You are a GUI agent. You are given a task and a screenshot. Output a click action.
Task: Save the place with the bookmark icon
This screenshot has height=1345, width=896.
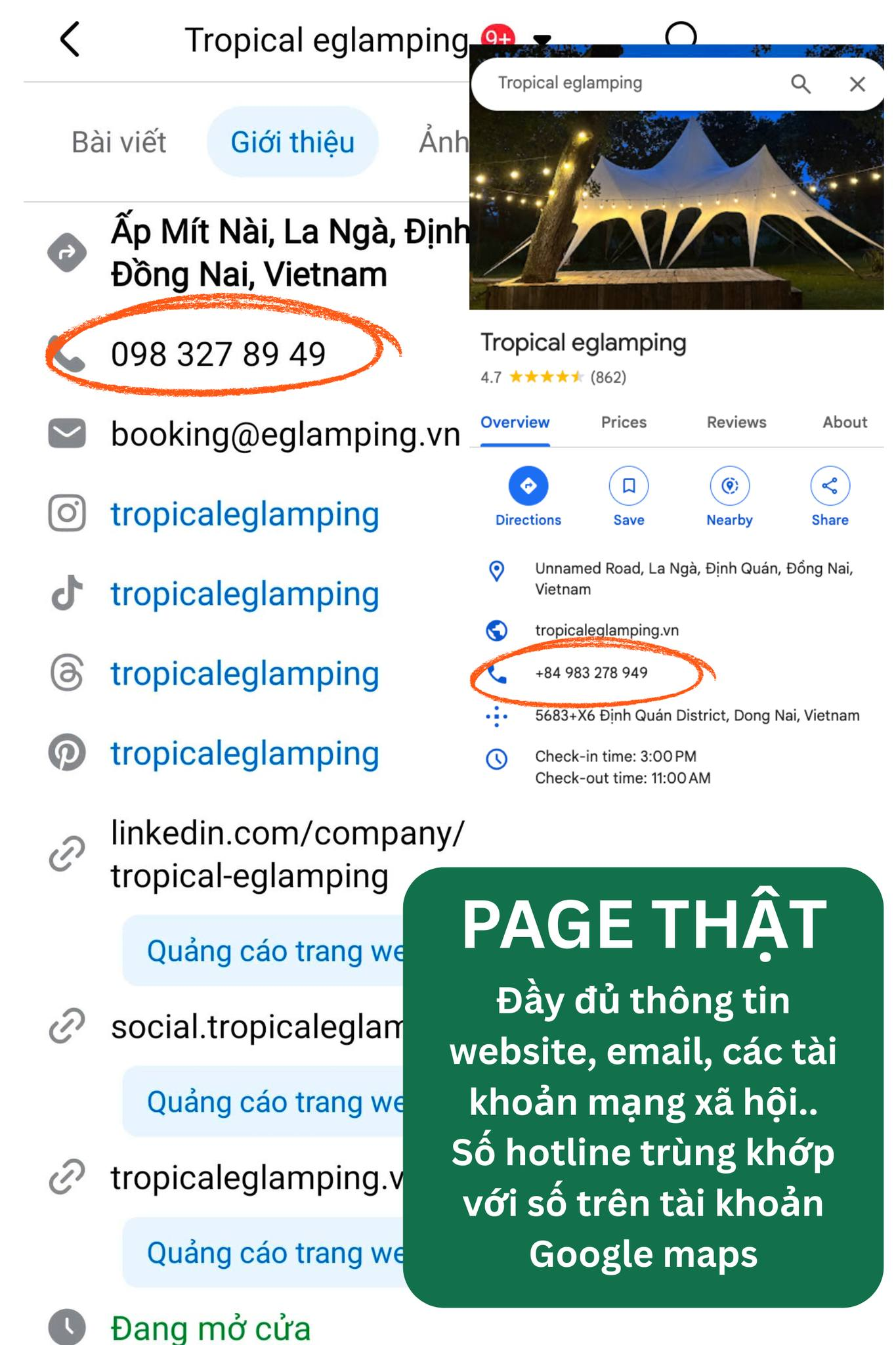coord(629,486)
